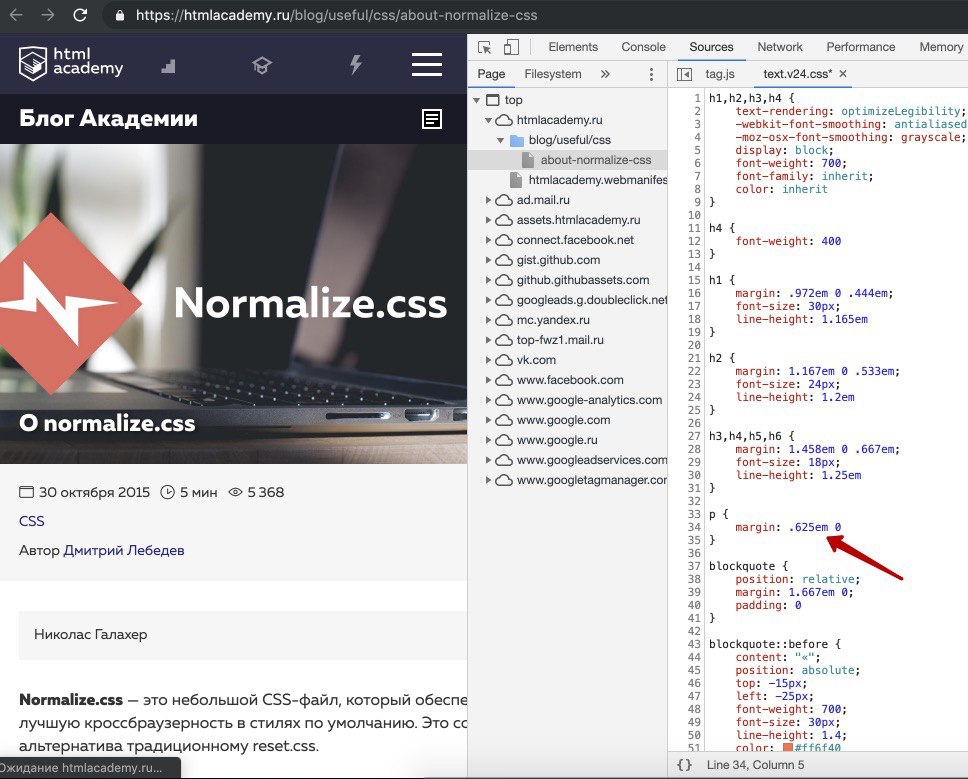968x779 pixels.
Task: Open the hamburger menu on site
Action: point(427,64)
